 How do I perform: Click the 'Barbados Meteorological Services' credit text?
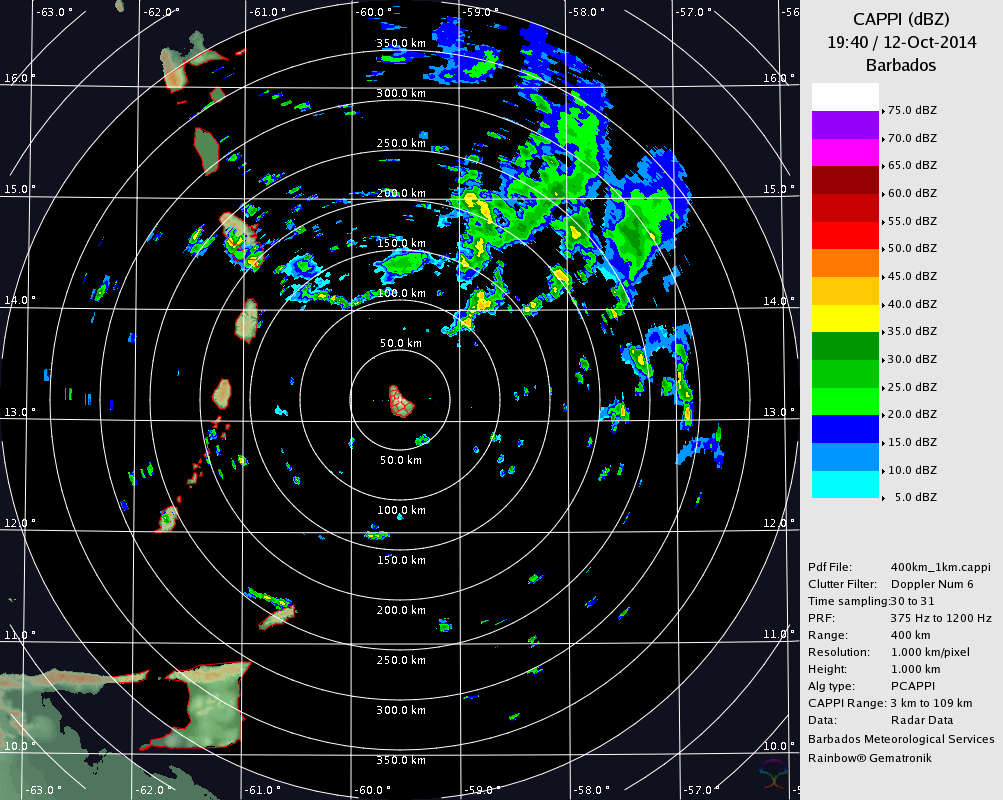(901, 739)
